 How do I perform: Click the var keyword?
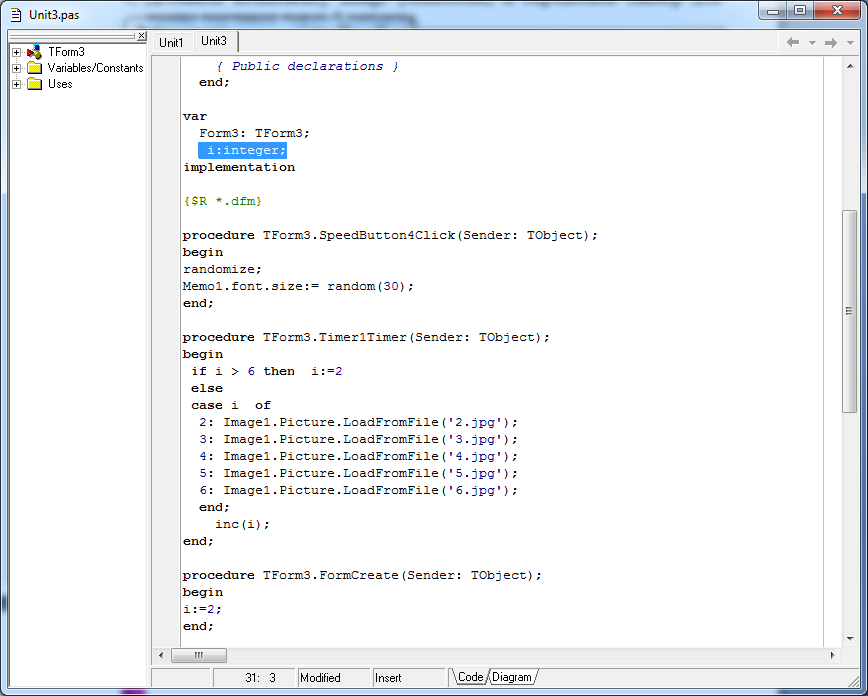[195, 116]
